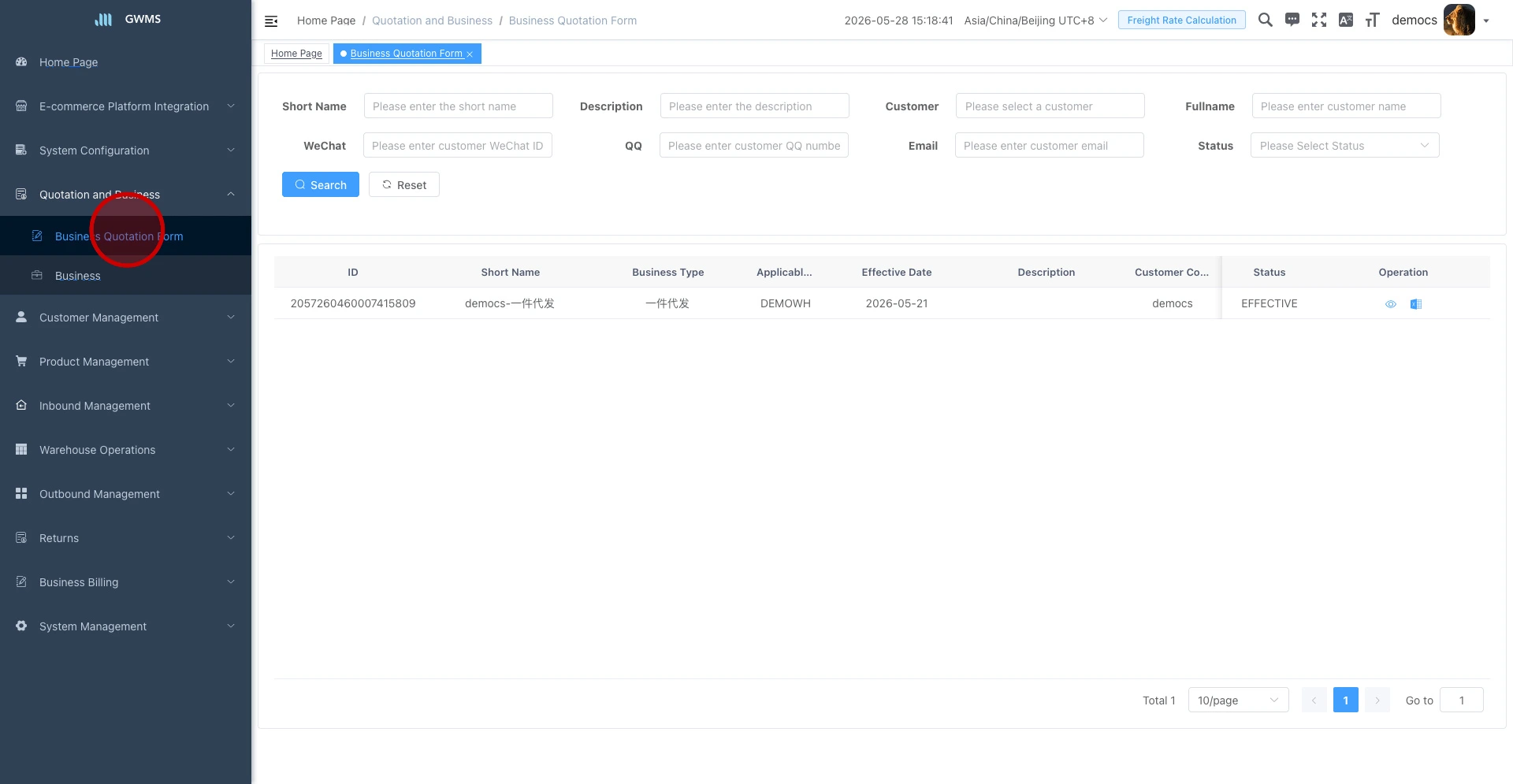Go to pagination page 1
The width and height of the screenshot is (1513, 784).
(1346, 700)
